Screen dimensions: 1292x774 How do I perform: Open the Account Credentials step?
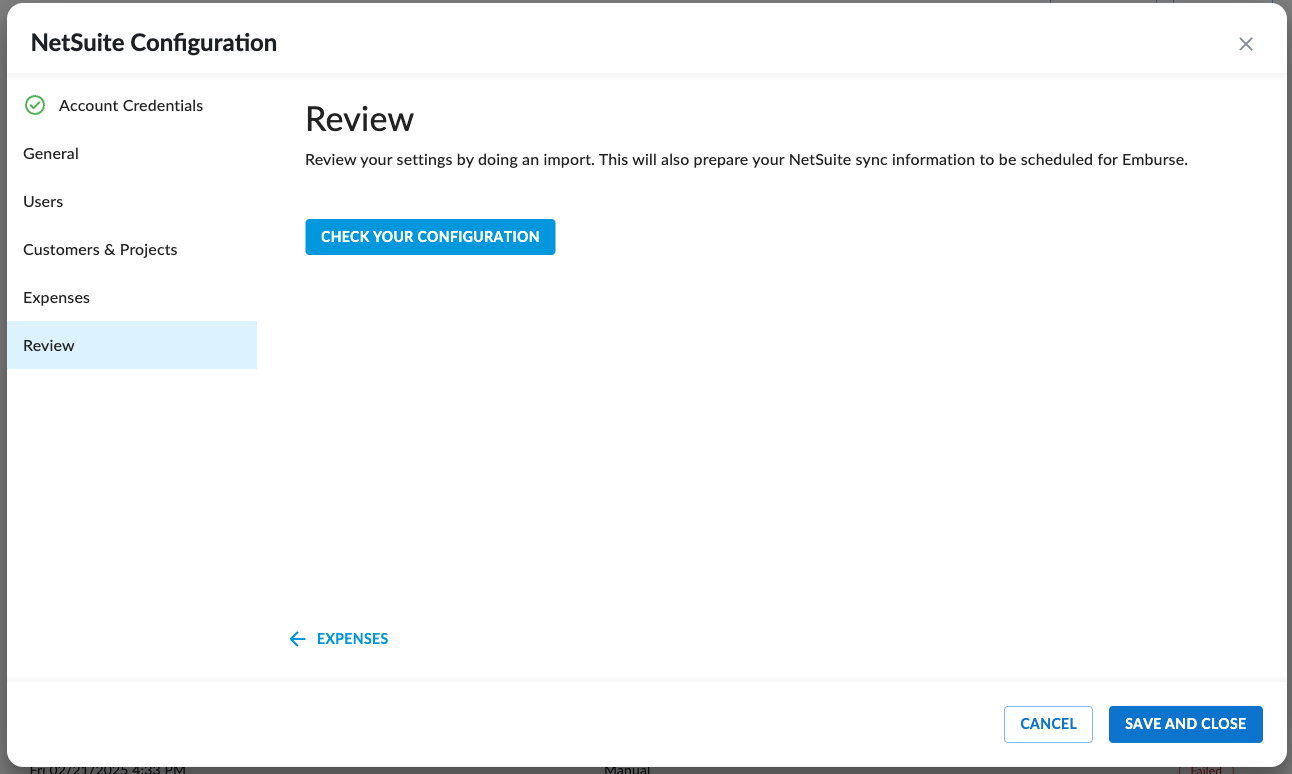pyautogui.click(x=132, y=105)
